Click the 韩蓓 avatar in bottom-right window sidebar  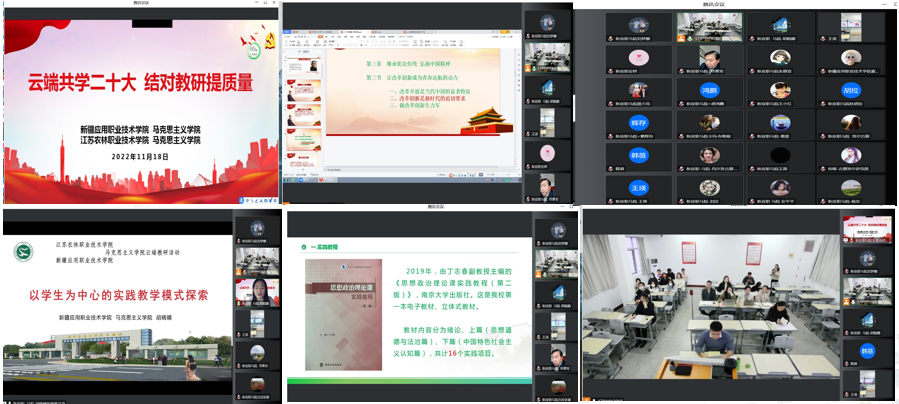867,350
